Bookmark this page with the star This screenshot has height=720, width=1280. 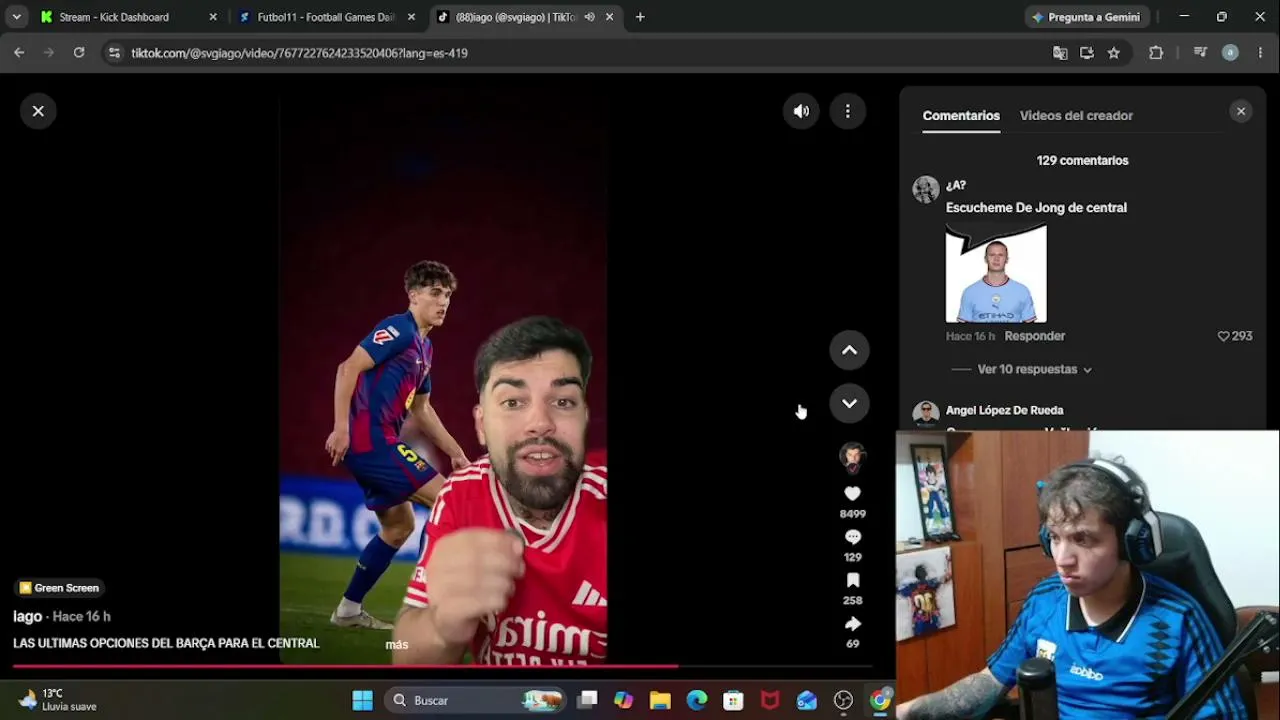(1114, 53)
